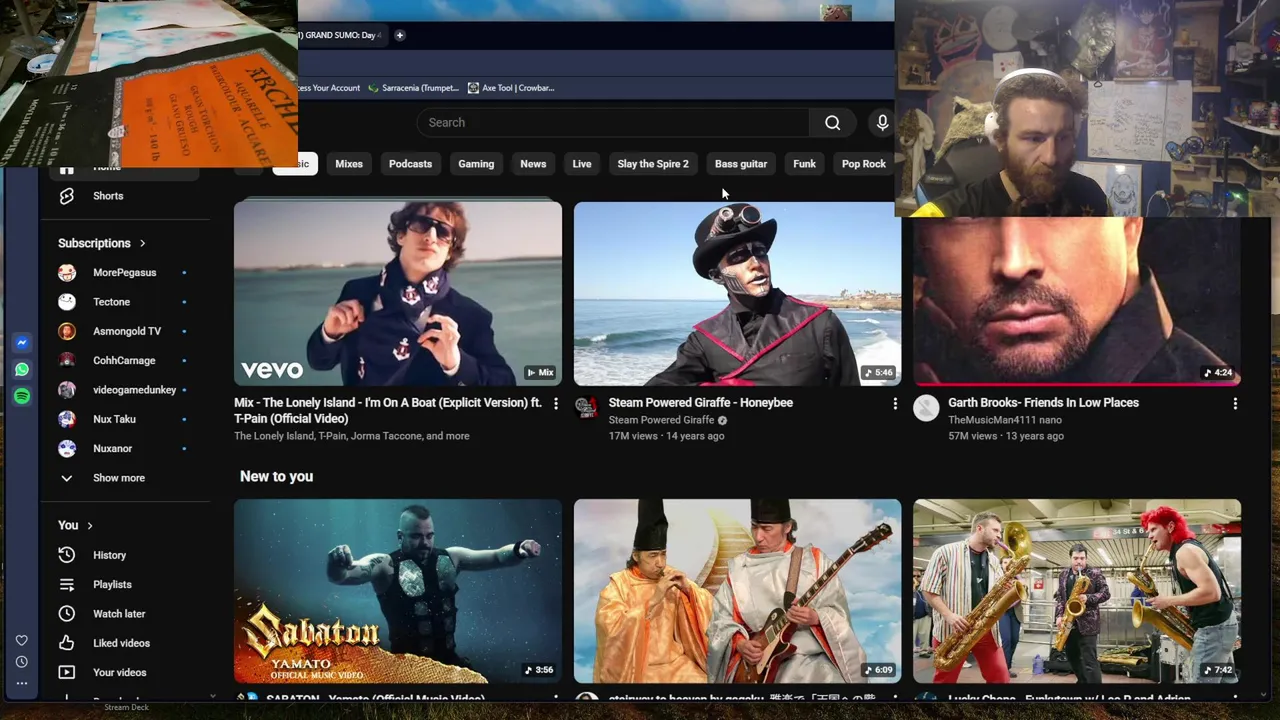Click Steam Powered Giraffe channel name
This screenshot has height=720, width=1280.
(x=661, y=420)
